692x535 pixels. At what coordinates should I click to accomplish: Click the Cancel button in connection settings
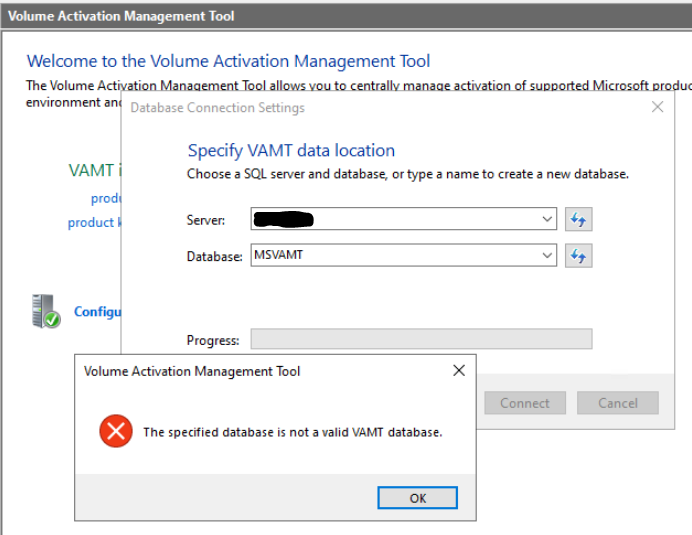617,403
